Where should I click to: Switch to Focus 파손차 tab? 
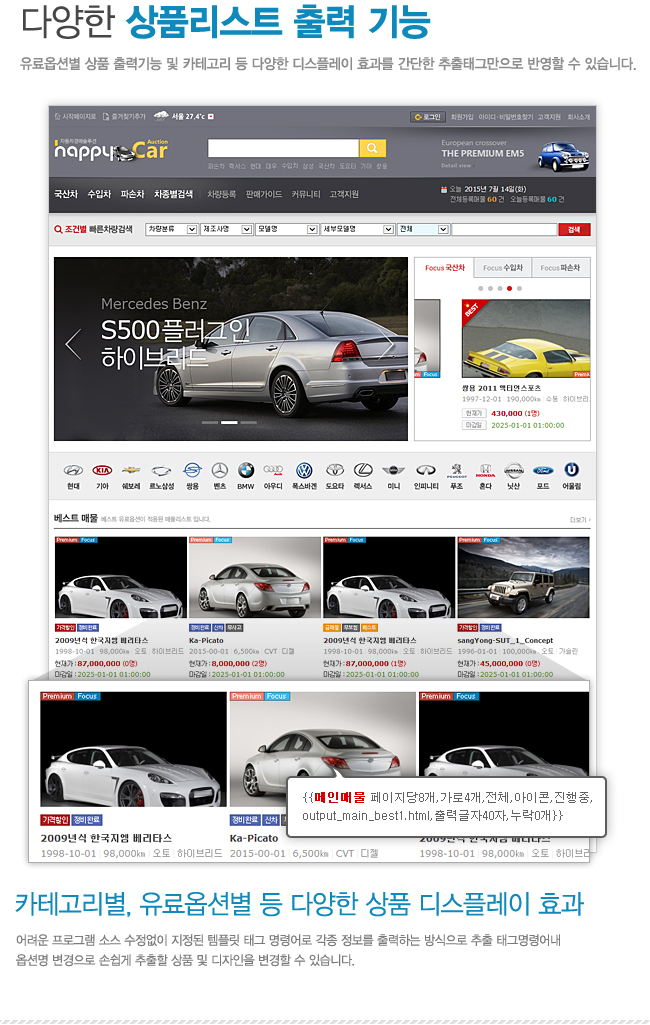point(560,267)
